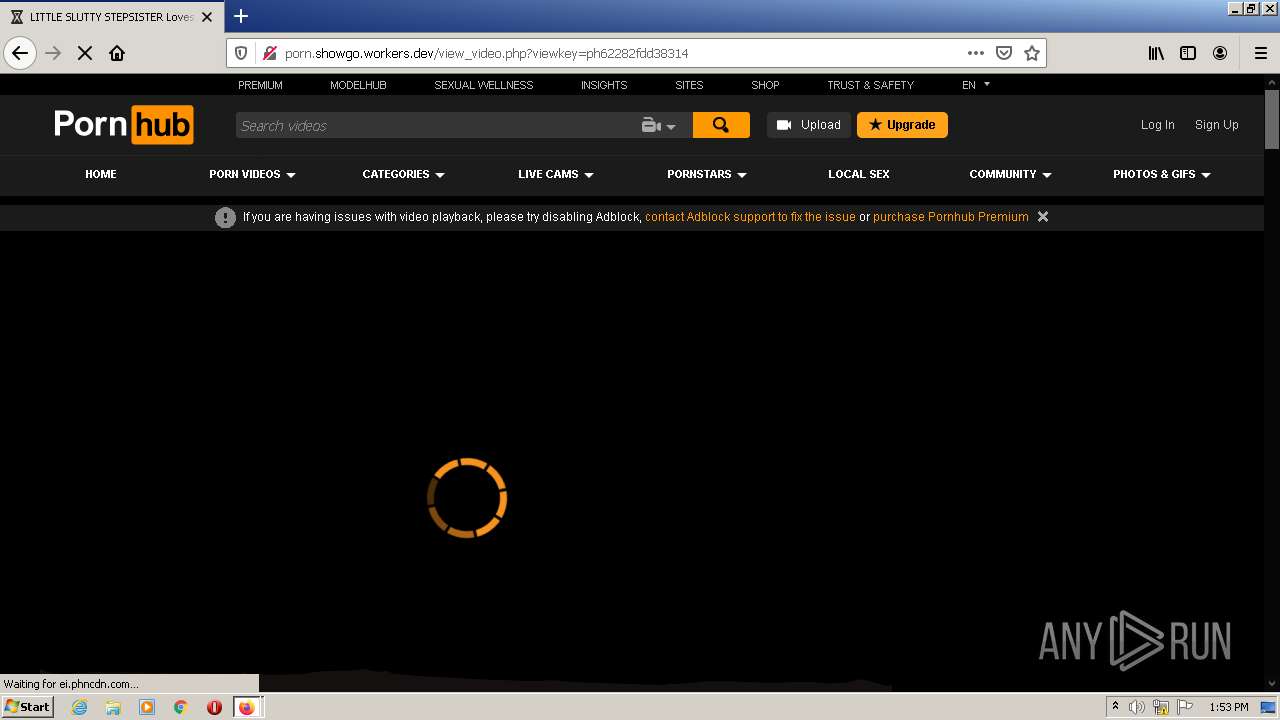Stop page loading with the X button
Screen dimensions: 1280x720
tap(85, 53)
